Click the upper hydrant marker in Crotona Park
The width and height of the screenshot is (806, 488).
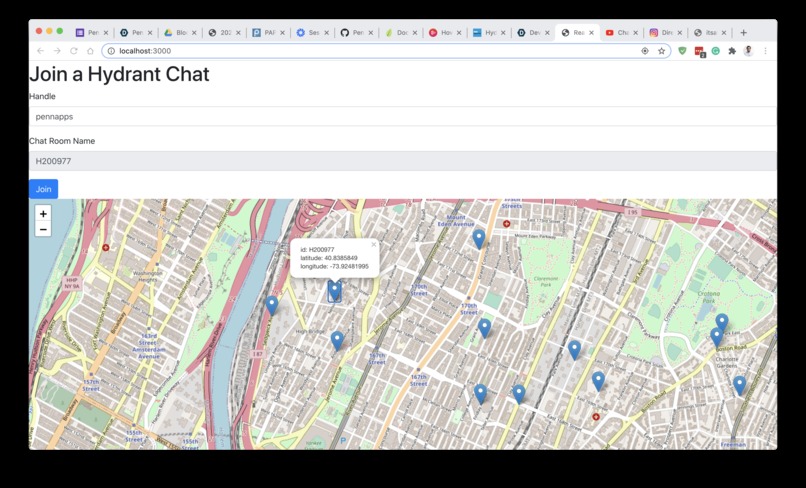pos(722,323)
